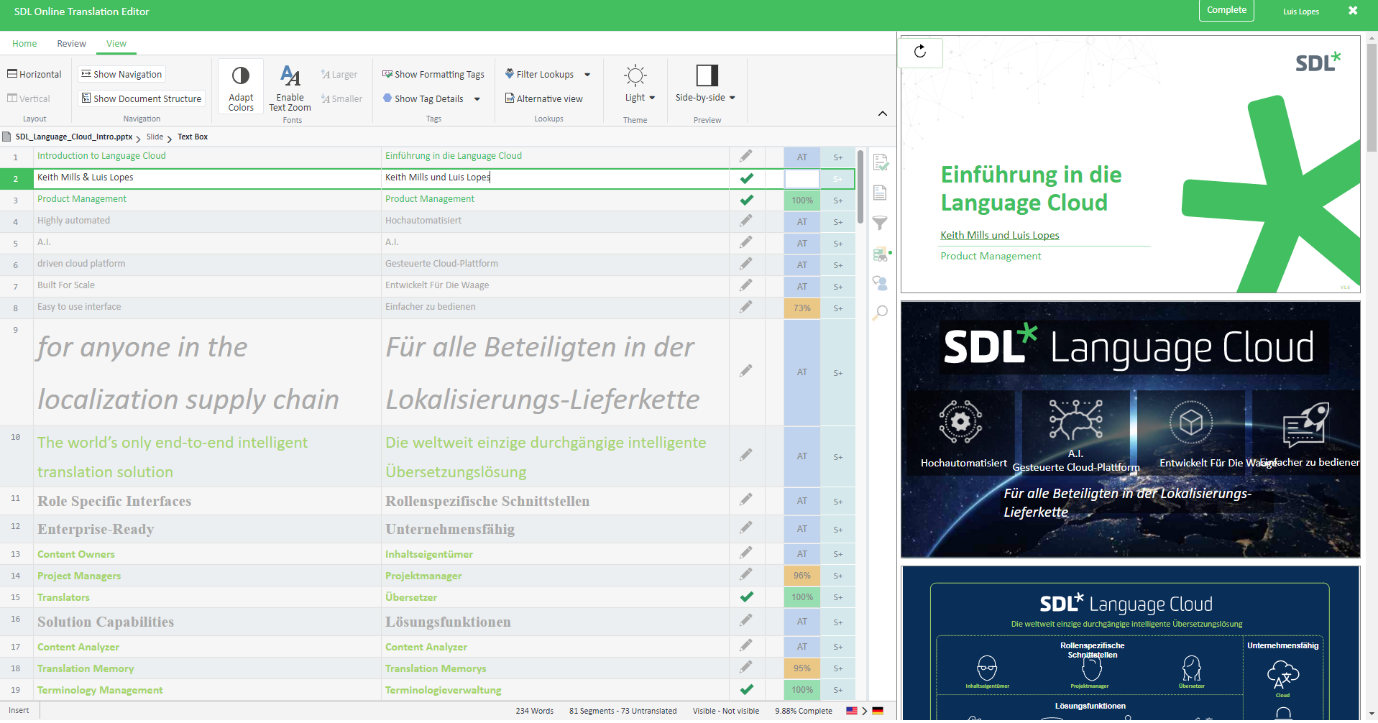Toggle Show Navigation

click(121, 74)
